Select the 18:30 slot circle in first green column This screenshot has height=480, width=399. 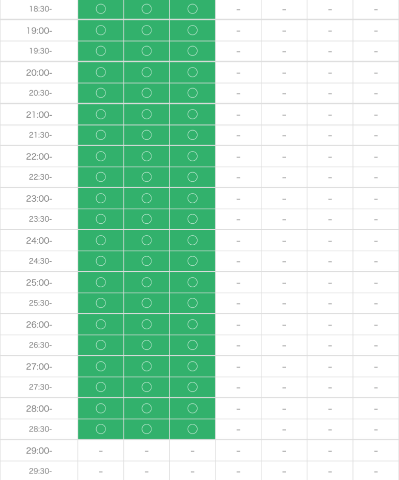(x=101, y=9)
